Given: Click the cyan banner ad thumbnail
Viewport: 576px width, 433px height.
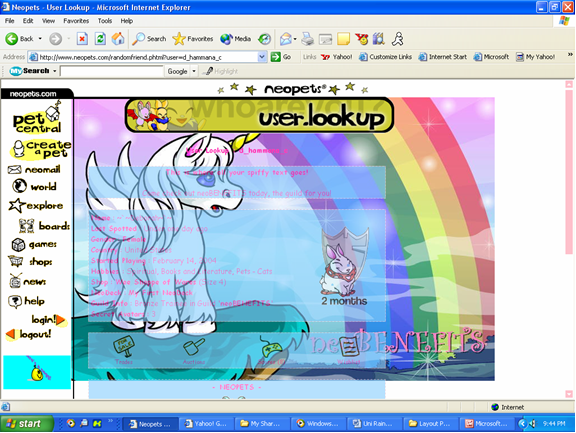Looking at the screenshot, I should coord(37,372).
